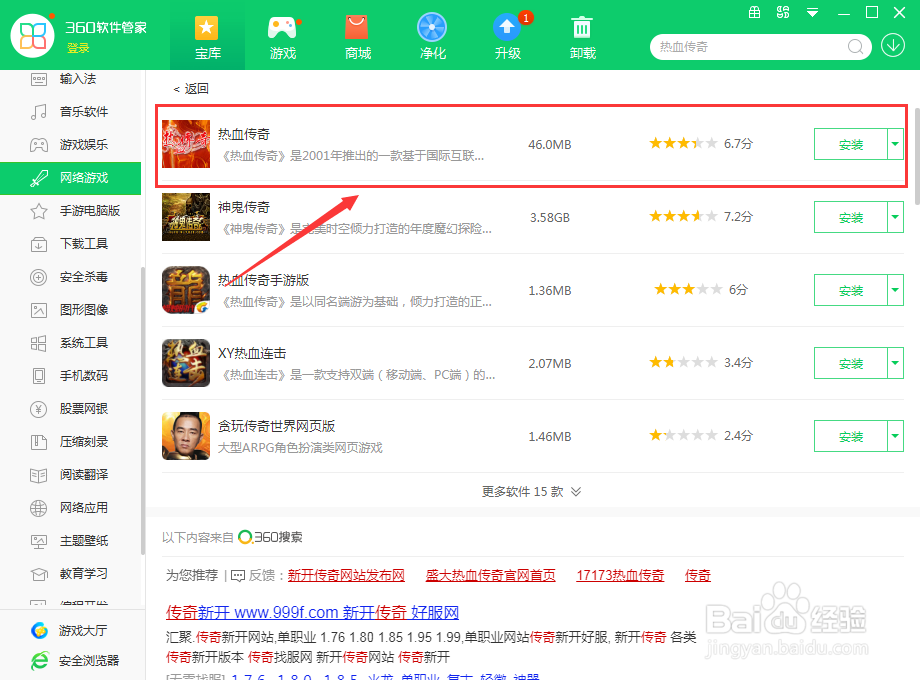The width and height of the screenshot is (920, 680).
Task: Open the 17173热血传奇 link
Action: point(620,576)
